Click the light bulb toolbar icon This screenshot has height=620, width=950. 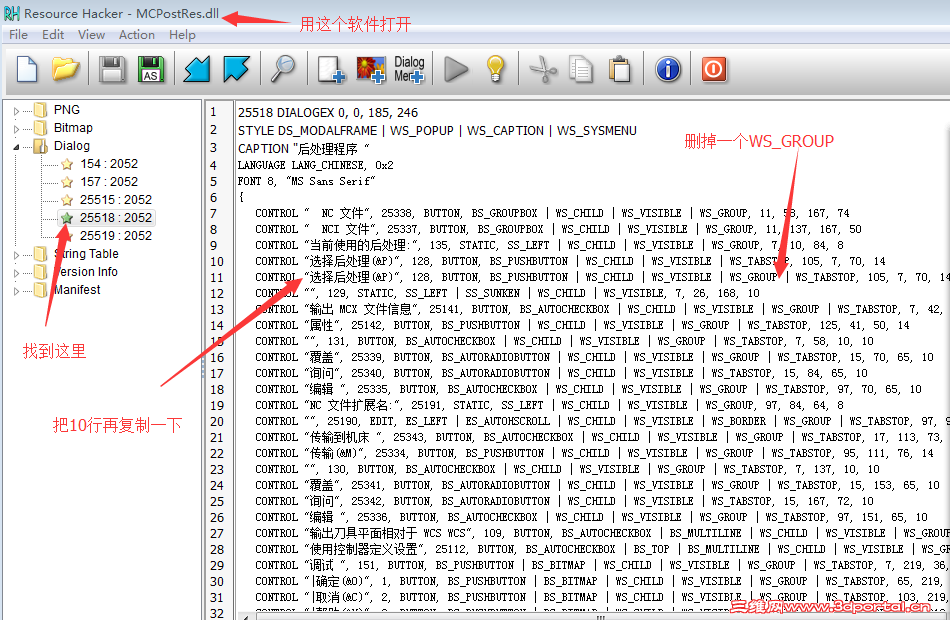pos(496,69)
